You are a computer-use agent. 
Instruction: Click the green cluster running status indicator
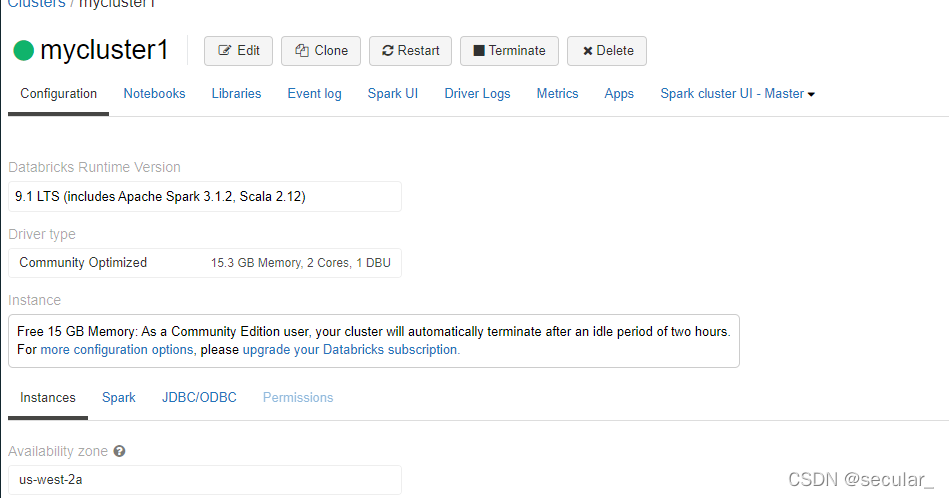point(24,50)
